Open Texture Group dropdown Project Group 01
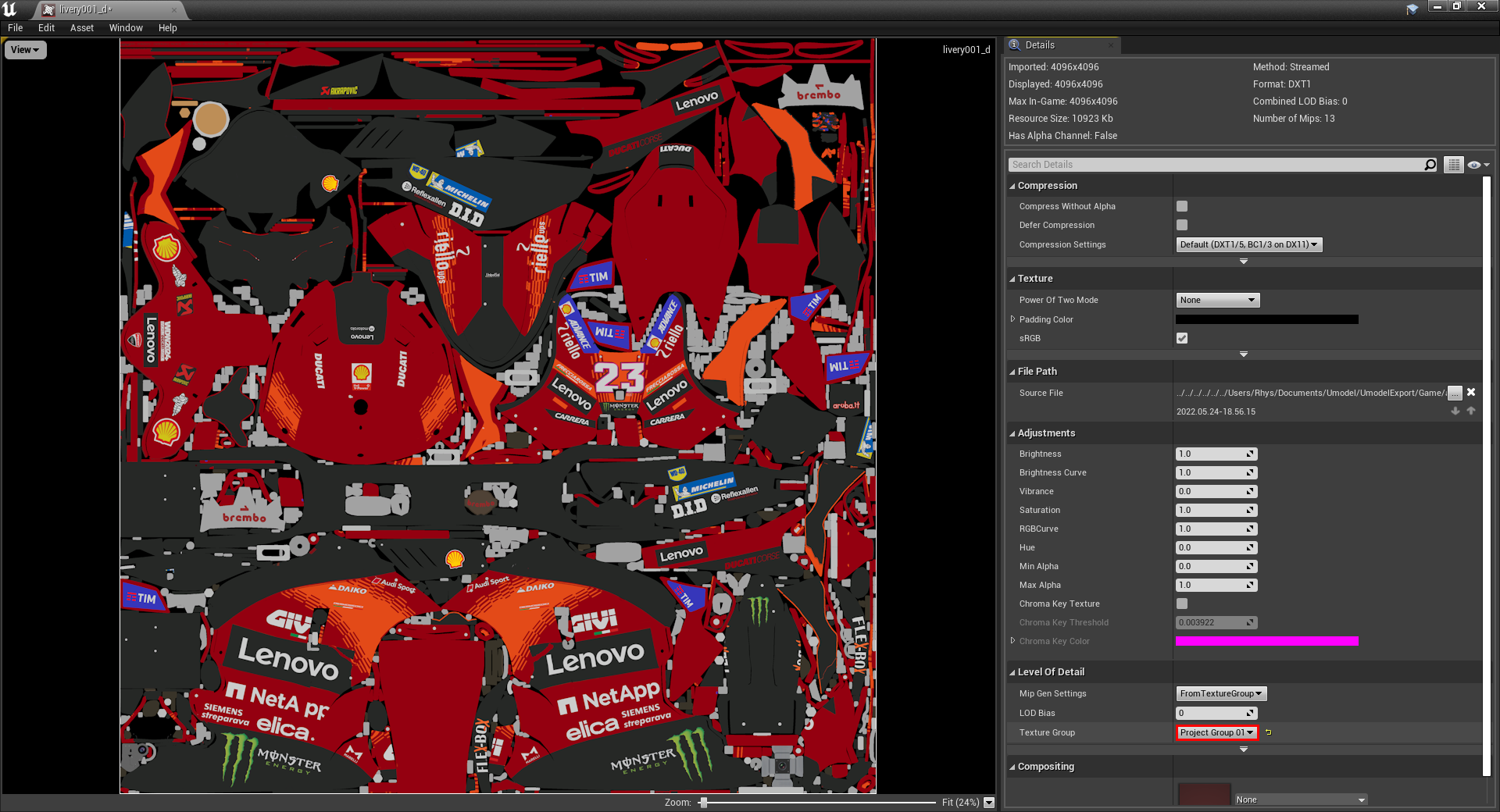Screen dimensions: 1500x812 [1217, 732]
